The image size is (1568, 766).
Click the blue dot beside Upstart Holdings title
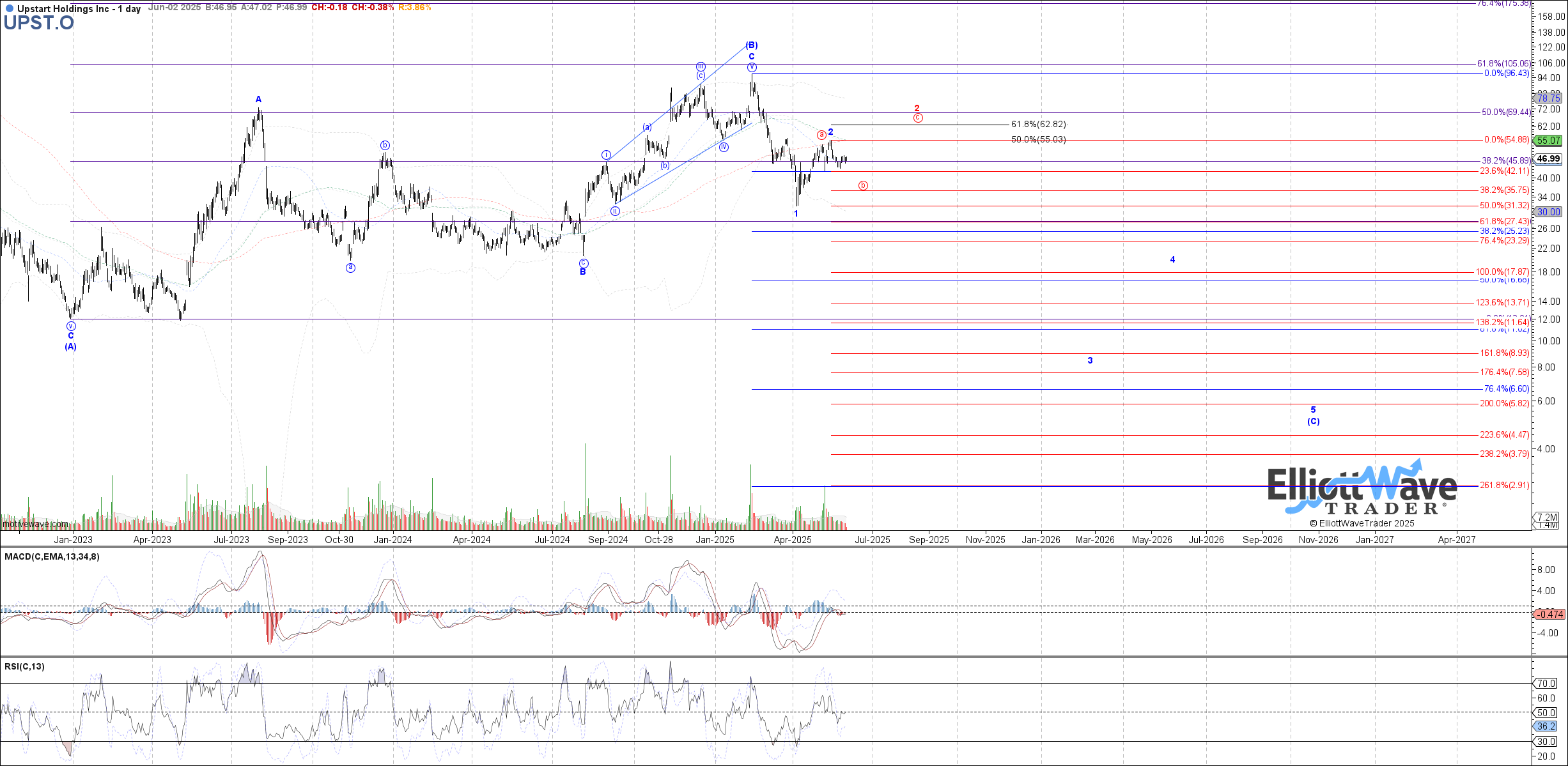9,9
